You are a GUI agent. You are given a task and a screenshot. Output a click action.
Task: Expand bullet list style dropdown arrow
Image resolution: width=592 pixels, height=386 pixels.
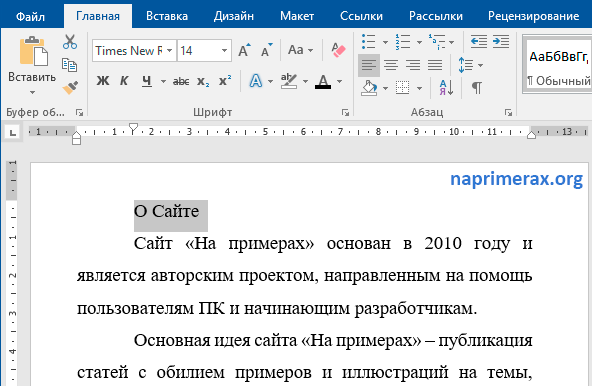click(385, 42)
